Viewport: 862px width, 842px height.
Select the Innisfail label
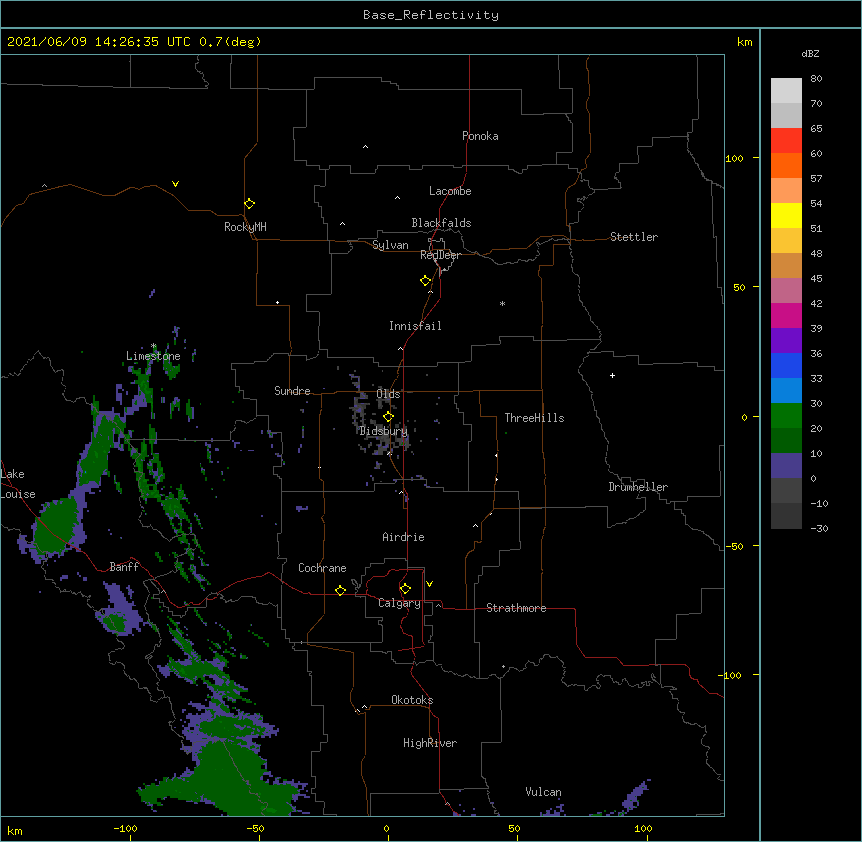coord(415,326)
